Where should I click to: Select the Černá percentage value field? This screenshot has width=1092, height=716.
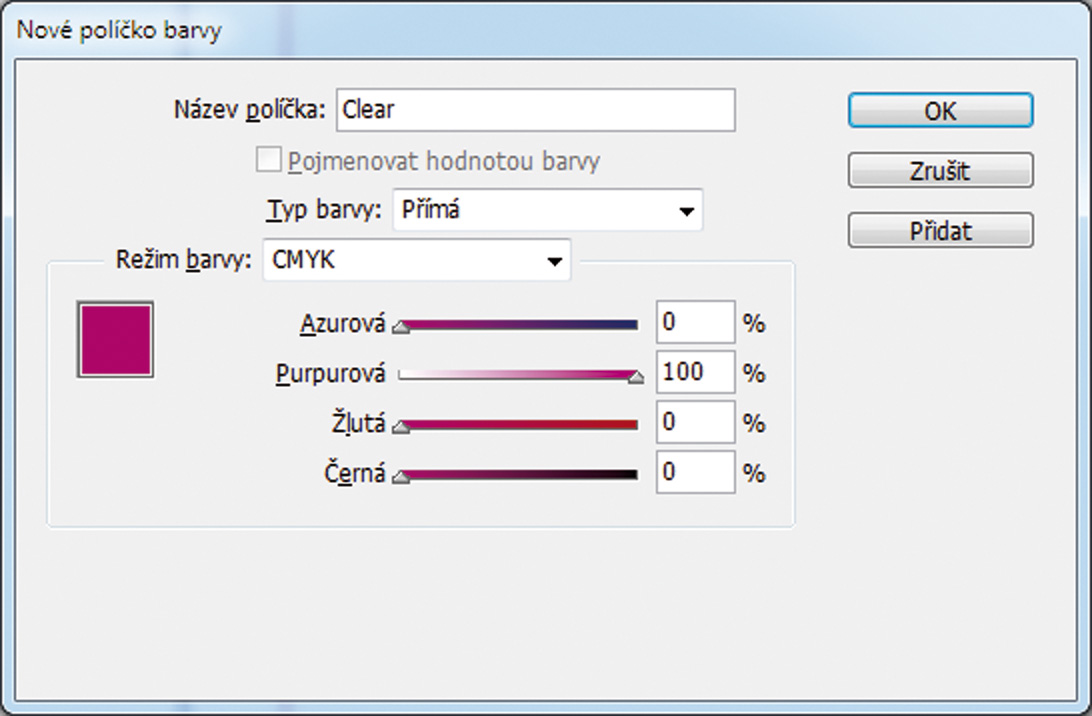coord(696,472)
